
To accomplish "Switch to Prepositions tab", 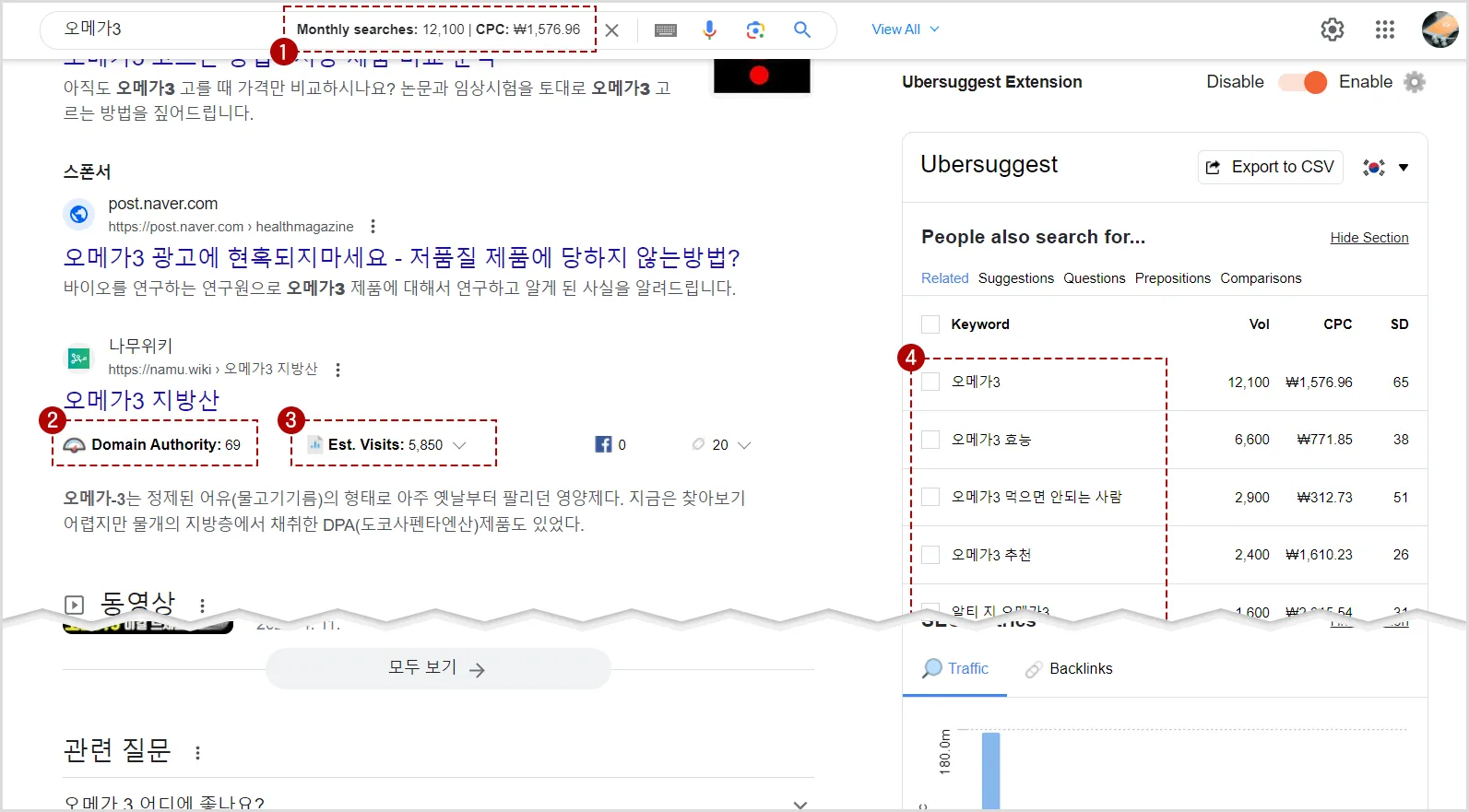I will [x=1173, y=278].
